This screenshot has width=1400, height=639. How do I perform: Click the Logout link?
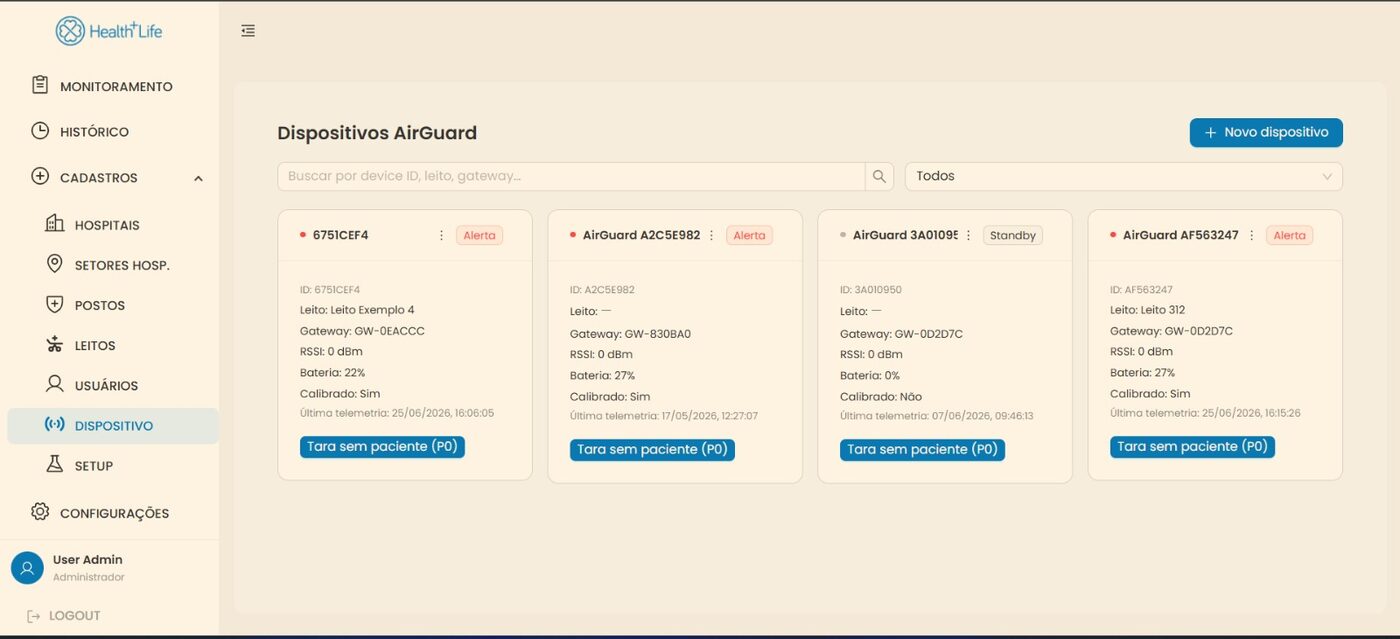(74, 616)
